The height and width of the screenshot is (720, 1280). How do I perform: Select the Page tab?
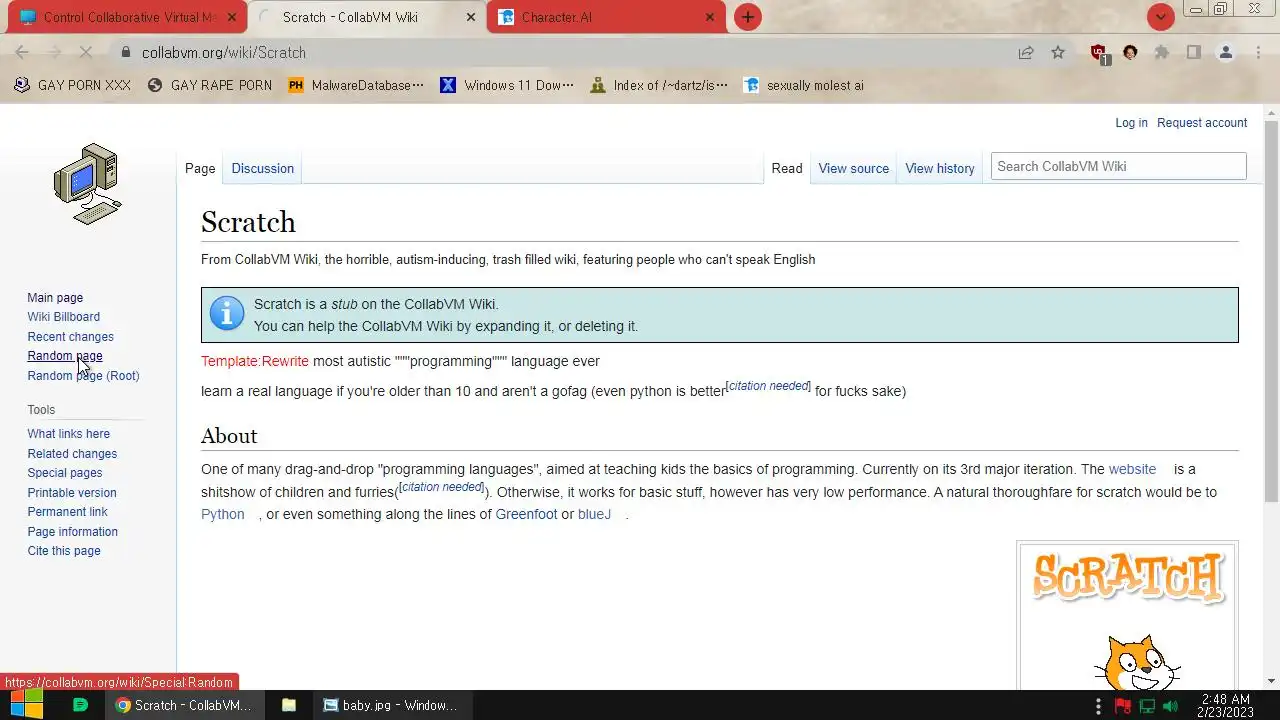200,168
